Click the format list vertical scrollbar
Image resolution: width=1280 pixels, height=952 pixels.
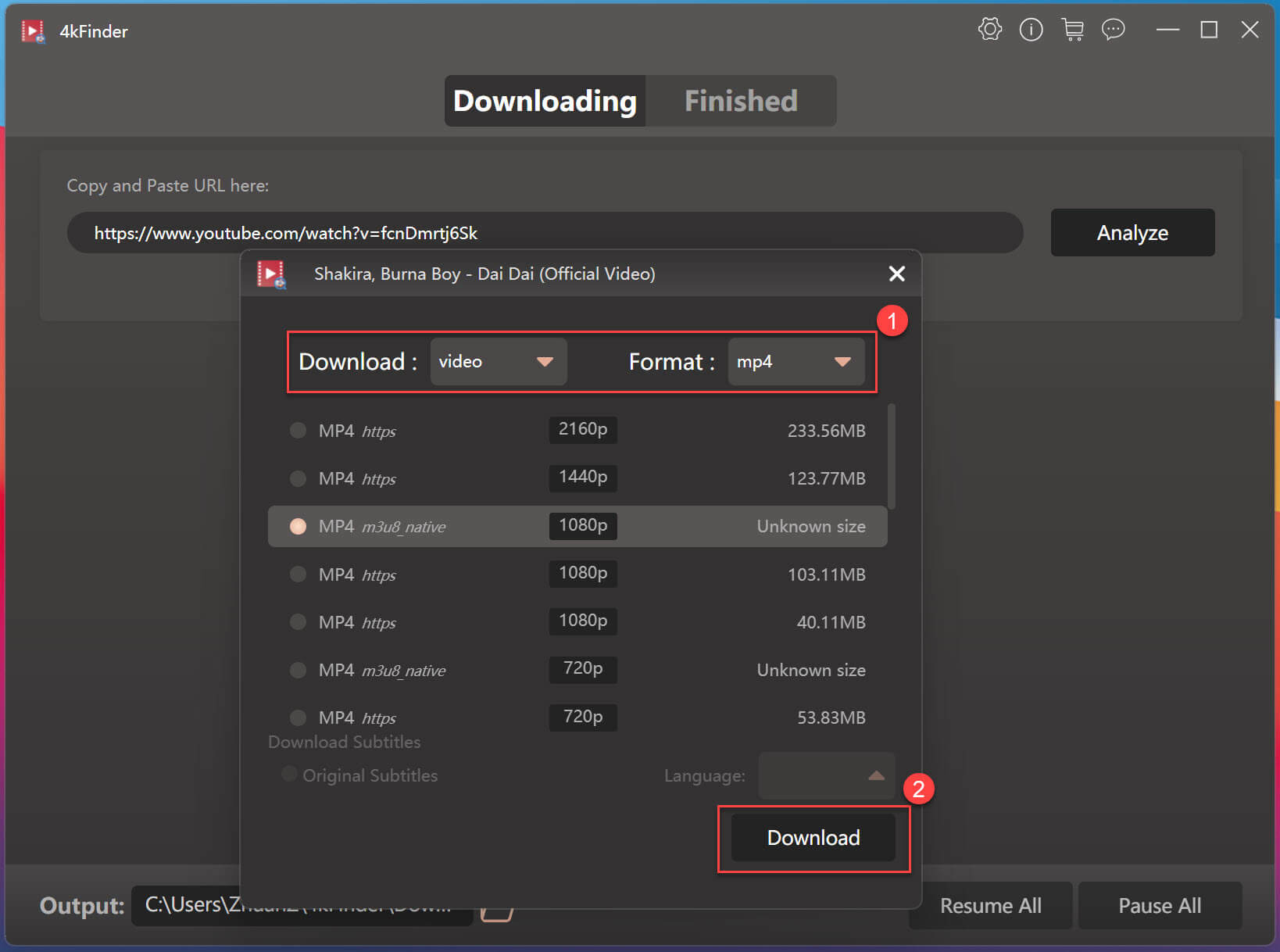click(x=892, y=456)
